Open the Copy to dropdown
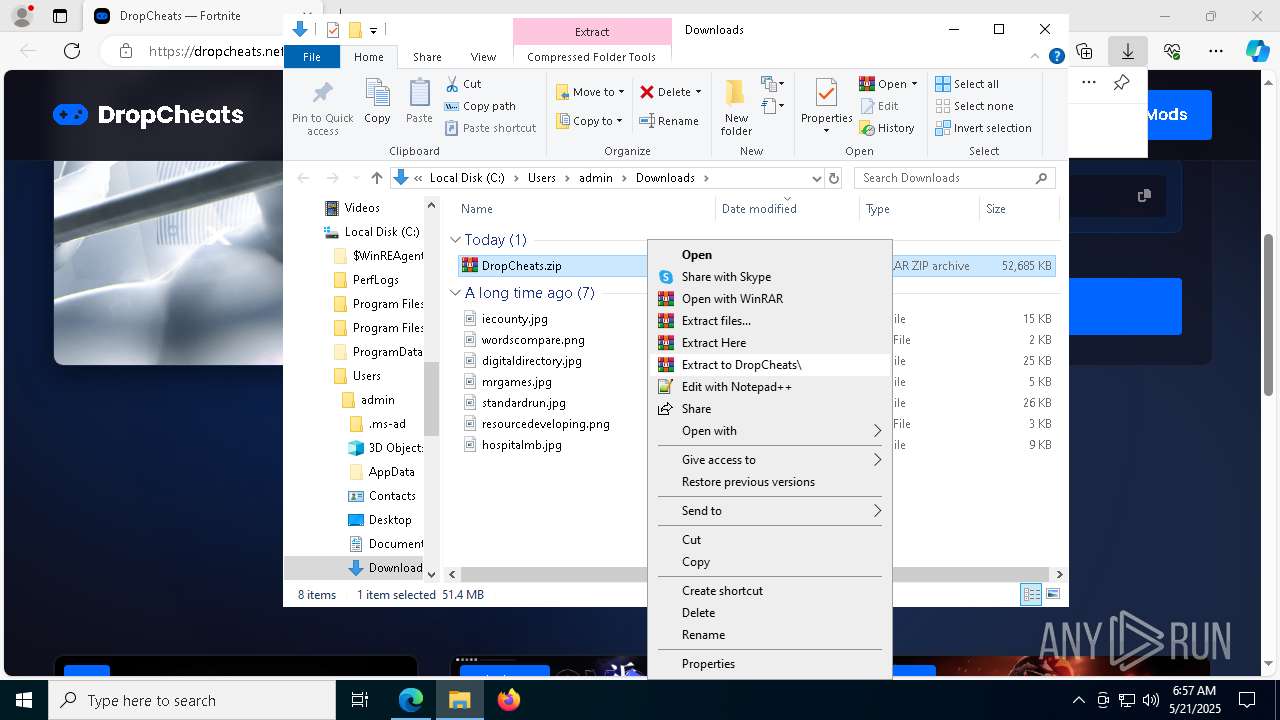 tap(589, 121)
